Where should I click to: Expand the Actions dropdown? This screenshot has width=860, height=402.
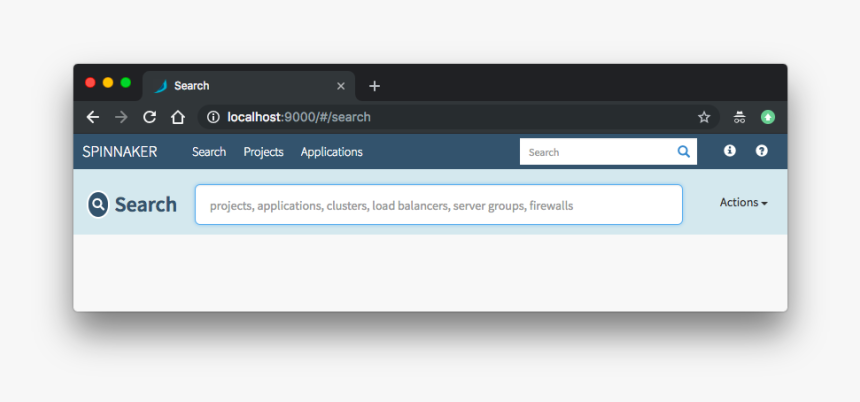(x=743, y=202)
